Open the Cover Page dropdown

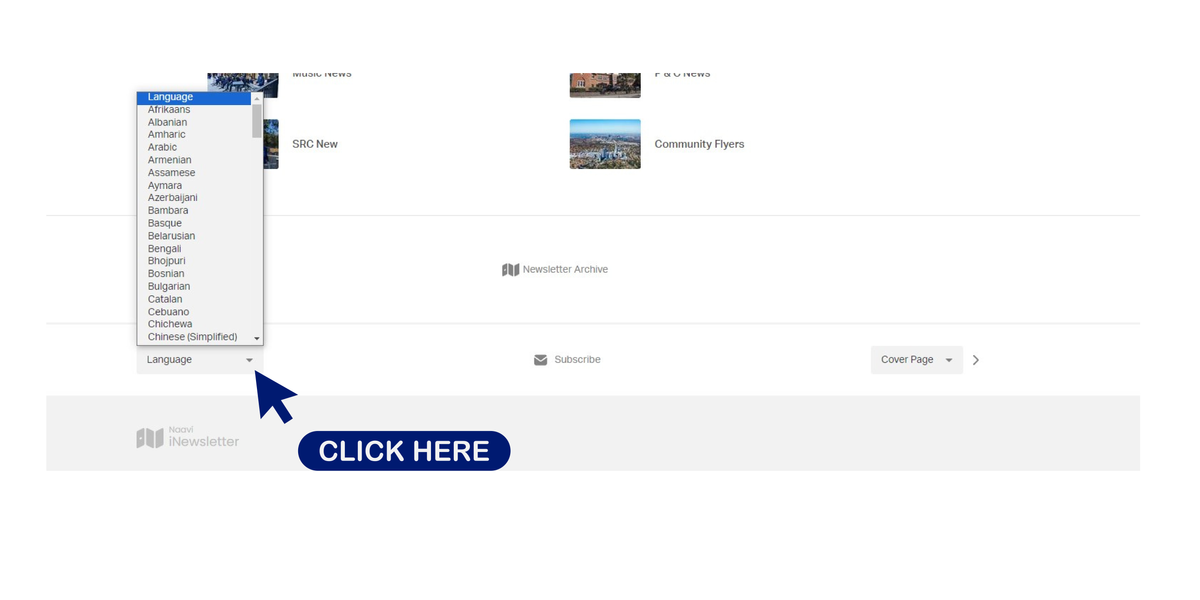tap(917, 360)
